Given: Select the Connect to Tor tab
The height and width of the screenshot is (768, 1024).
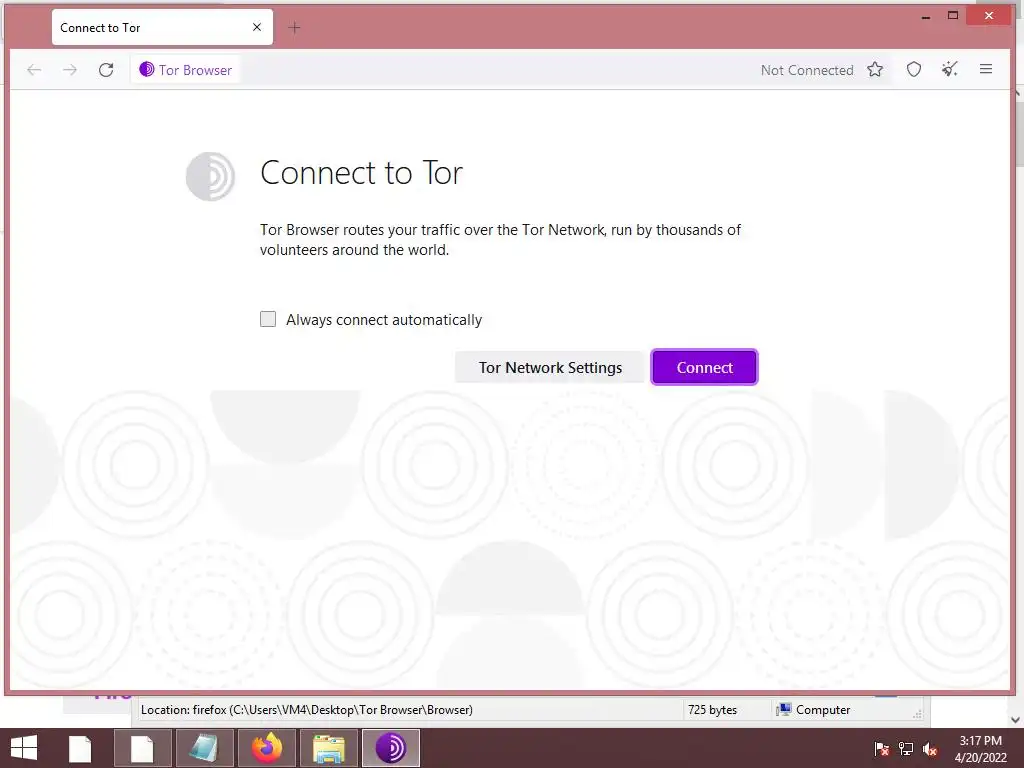Looking at the screenshot, I should 162,27.
